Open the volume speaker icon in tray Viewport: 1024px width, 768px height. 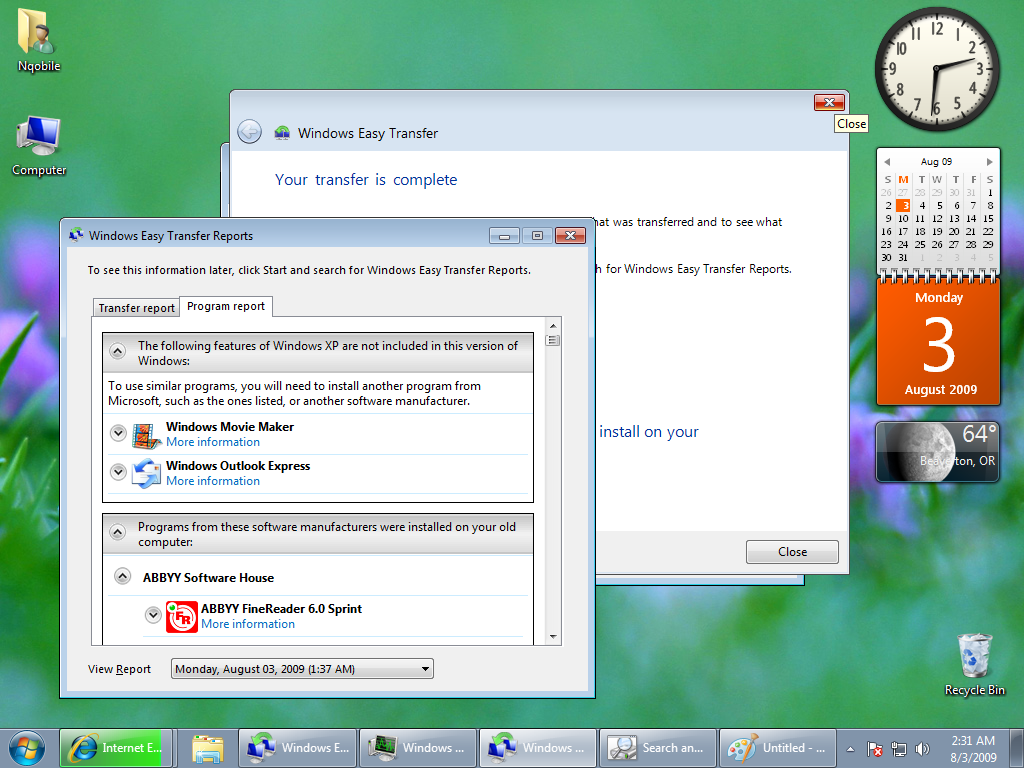click(922, 749)
